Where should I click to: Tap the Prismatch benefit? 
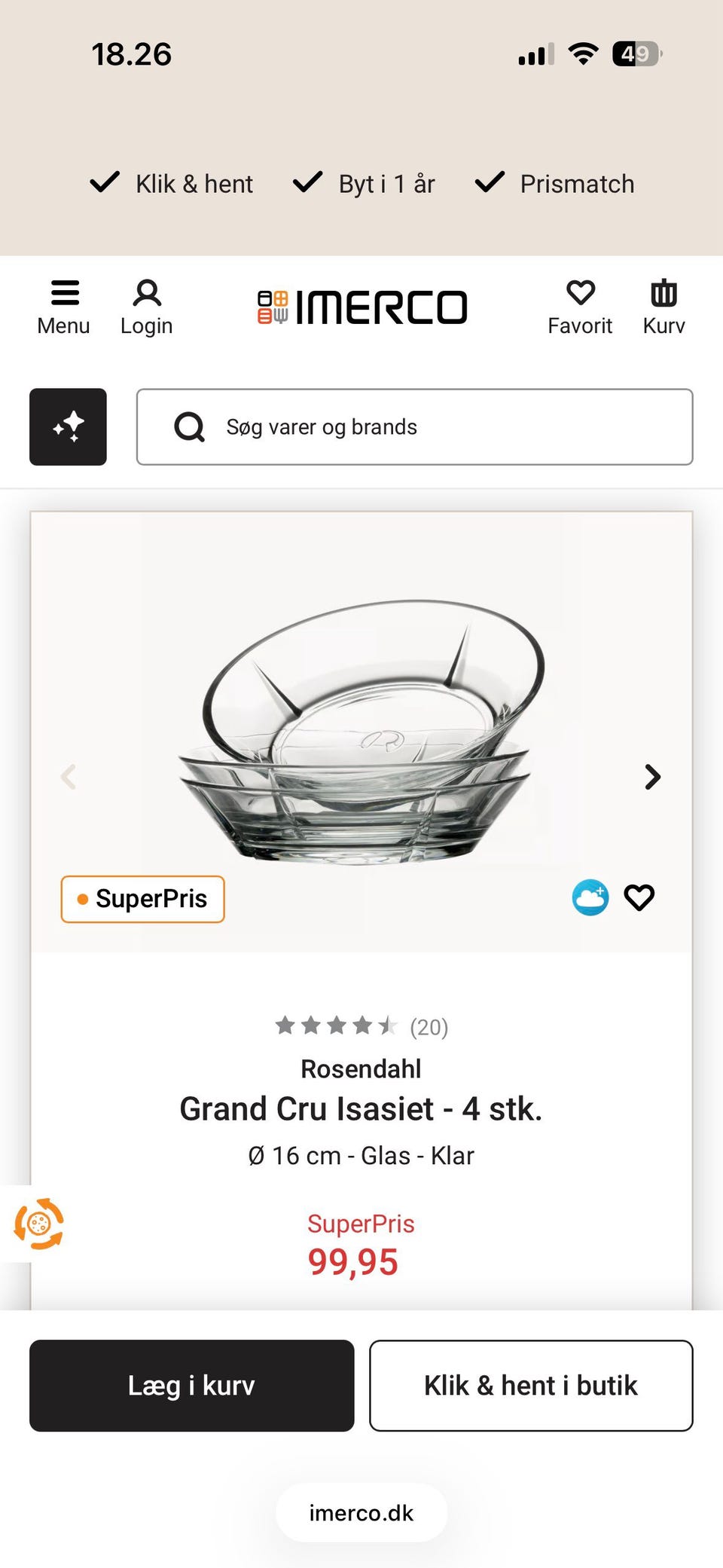(555, 184)
